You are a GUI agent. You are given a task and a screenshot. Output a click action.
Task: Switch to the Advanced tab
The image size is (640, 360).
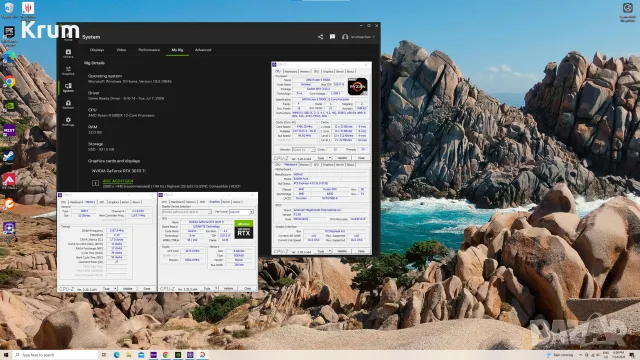pyautogui.click(x=203, y=50)
